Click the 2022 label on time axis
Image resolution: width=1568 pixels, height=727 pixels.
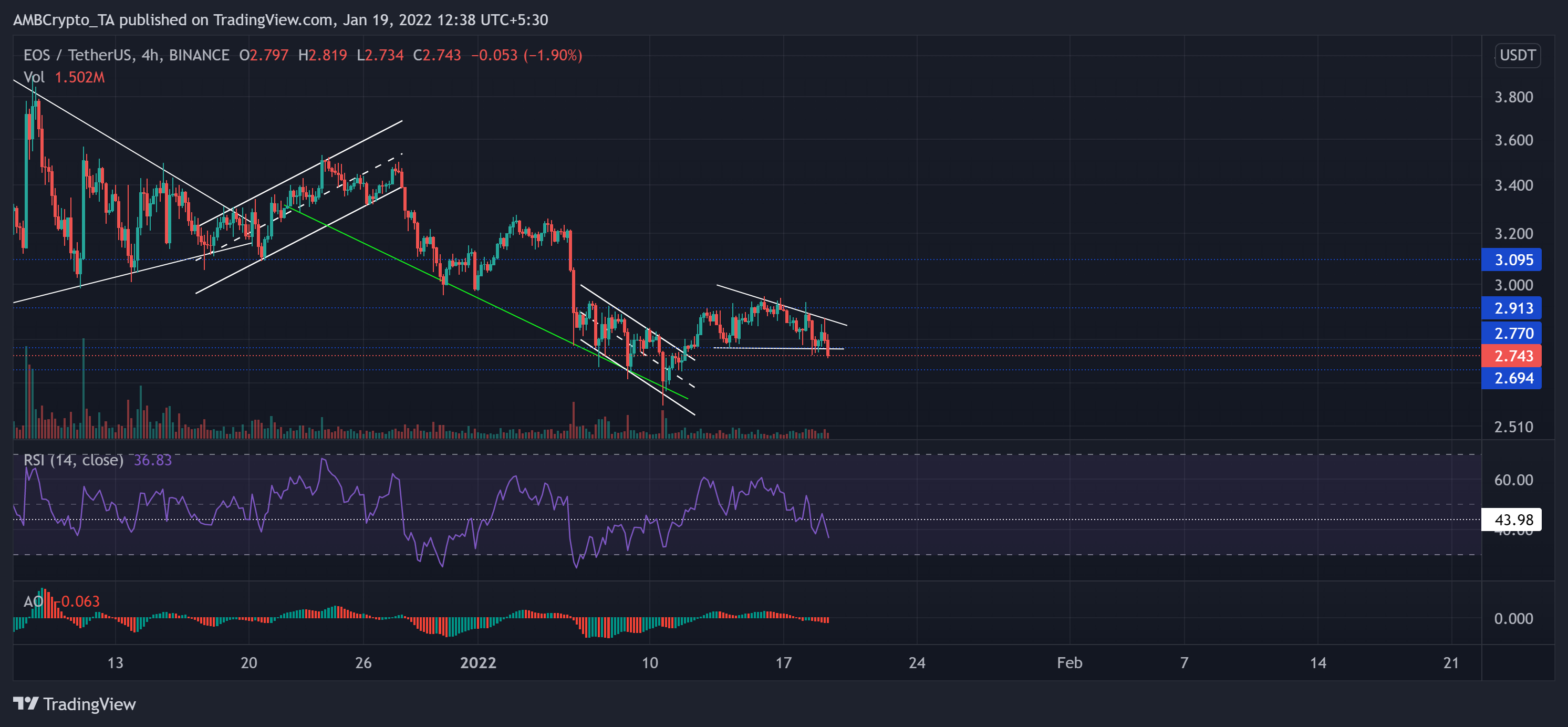coord(479,663)
